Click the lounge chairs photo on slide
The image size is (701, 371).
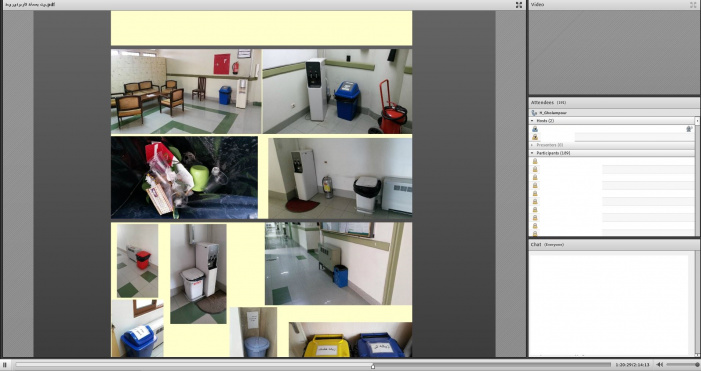[x=186, y=91]
